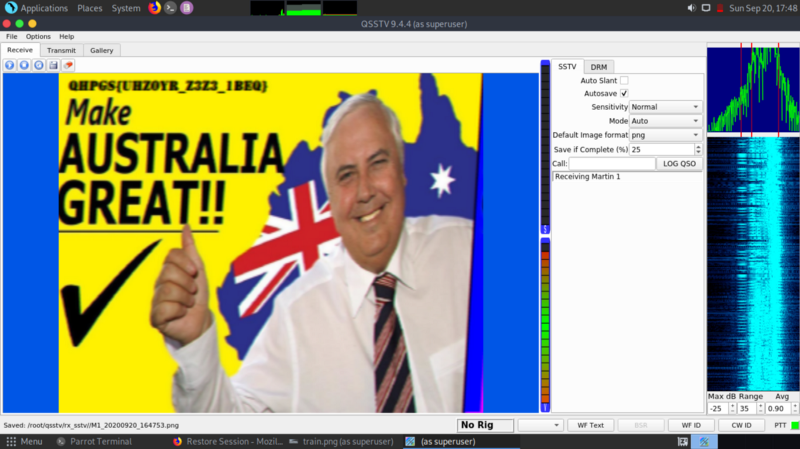
Task: Switch to the Transmit tab
Action: pos(61,50)
